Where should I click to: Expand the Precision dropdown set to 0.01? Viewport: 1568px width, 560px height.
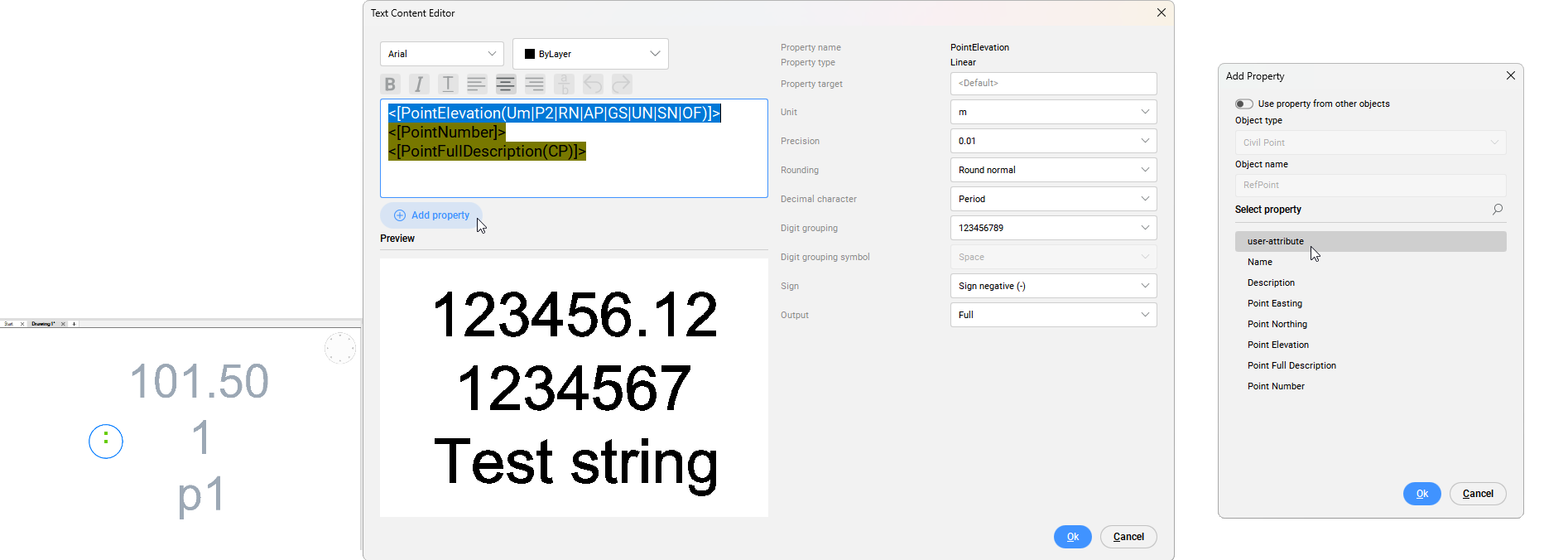click(x=1053, y=141)
